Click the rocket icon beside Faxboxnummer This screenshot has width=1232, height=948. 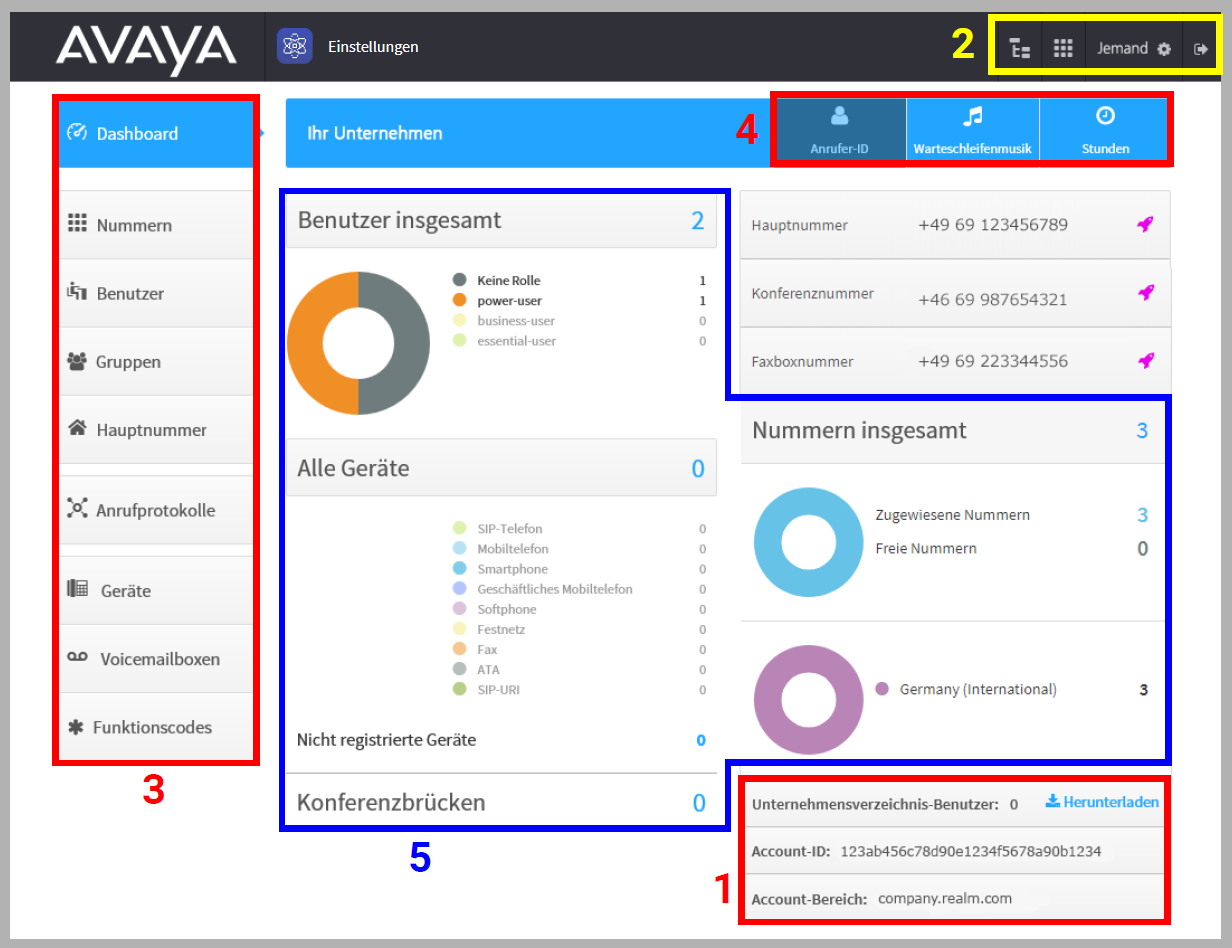(x=1145, y=360)
